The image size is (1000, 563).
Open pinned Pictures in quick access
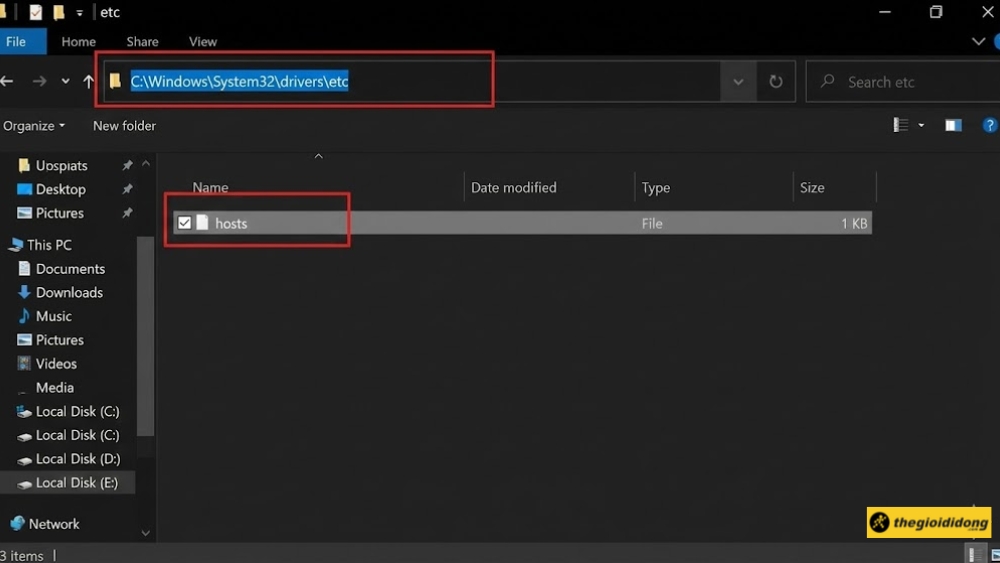[x=59, y=213]
